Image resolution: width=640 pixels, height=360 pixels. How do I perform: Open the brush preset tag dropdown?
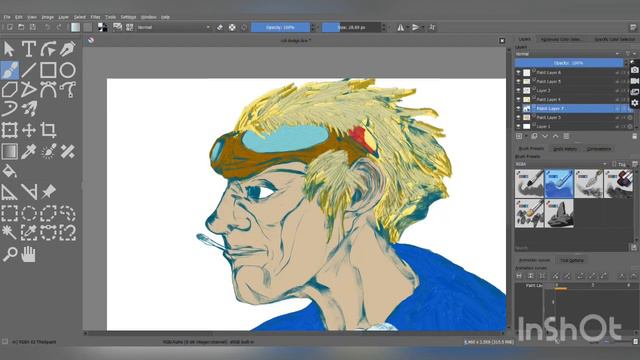(x=560, y=164)
